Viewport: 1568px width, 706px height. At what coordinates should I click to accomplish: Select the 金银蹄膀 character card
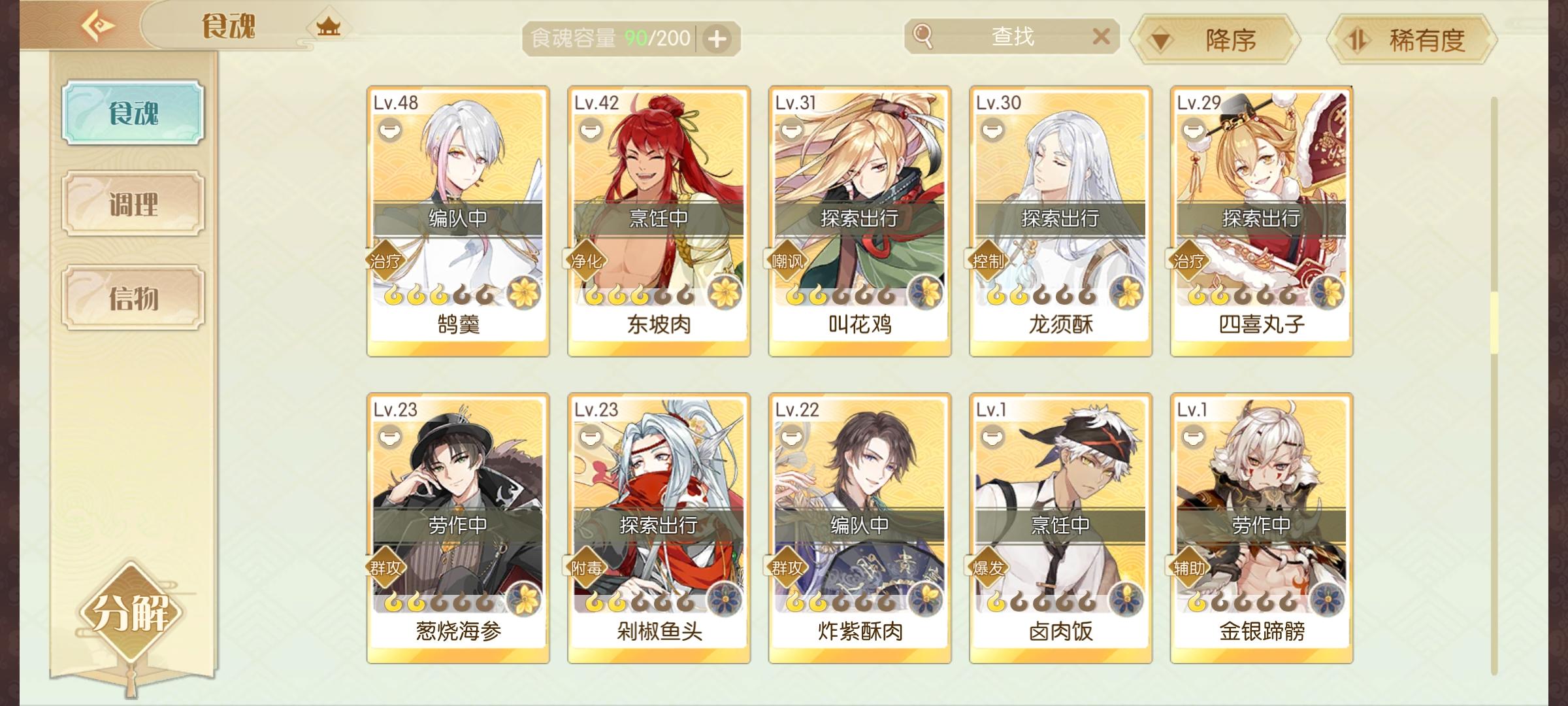pos(1262,528)
